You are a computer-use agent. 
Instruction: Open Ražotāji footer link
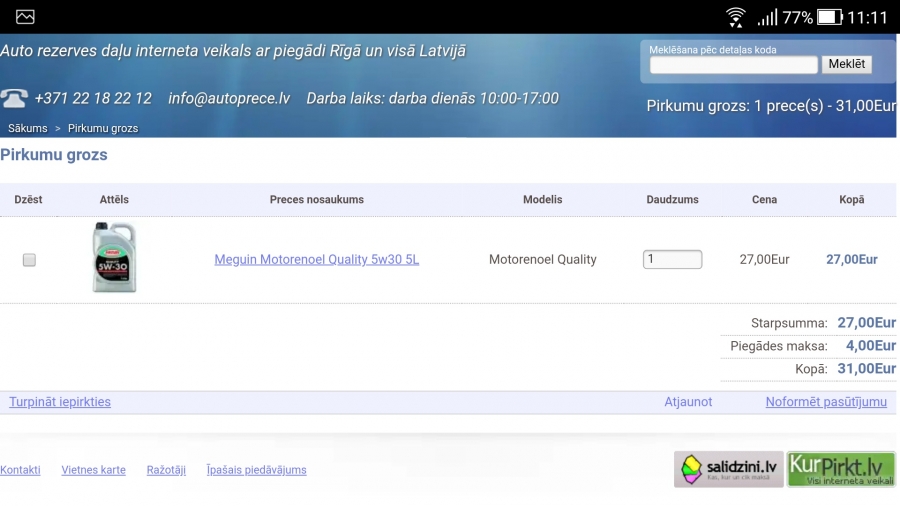coord(166,470)
